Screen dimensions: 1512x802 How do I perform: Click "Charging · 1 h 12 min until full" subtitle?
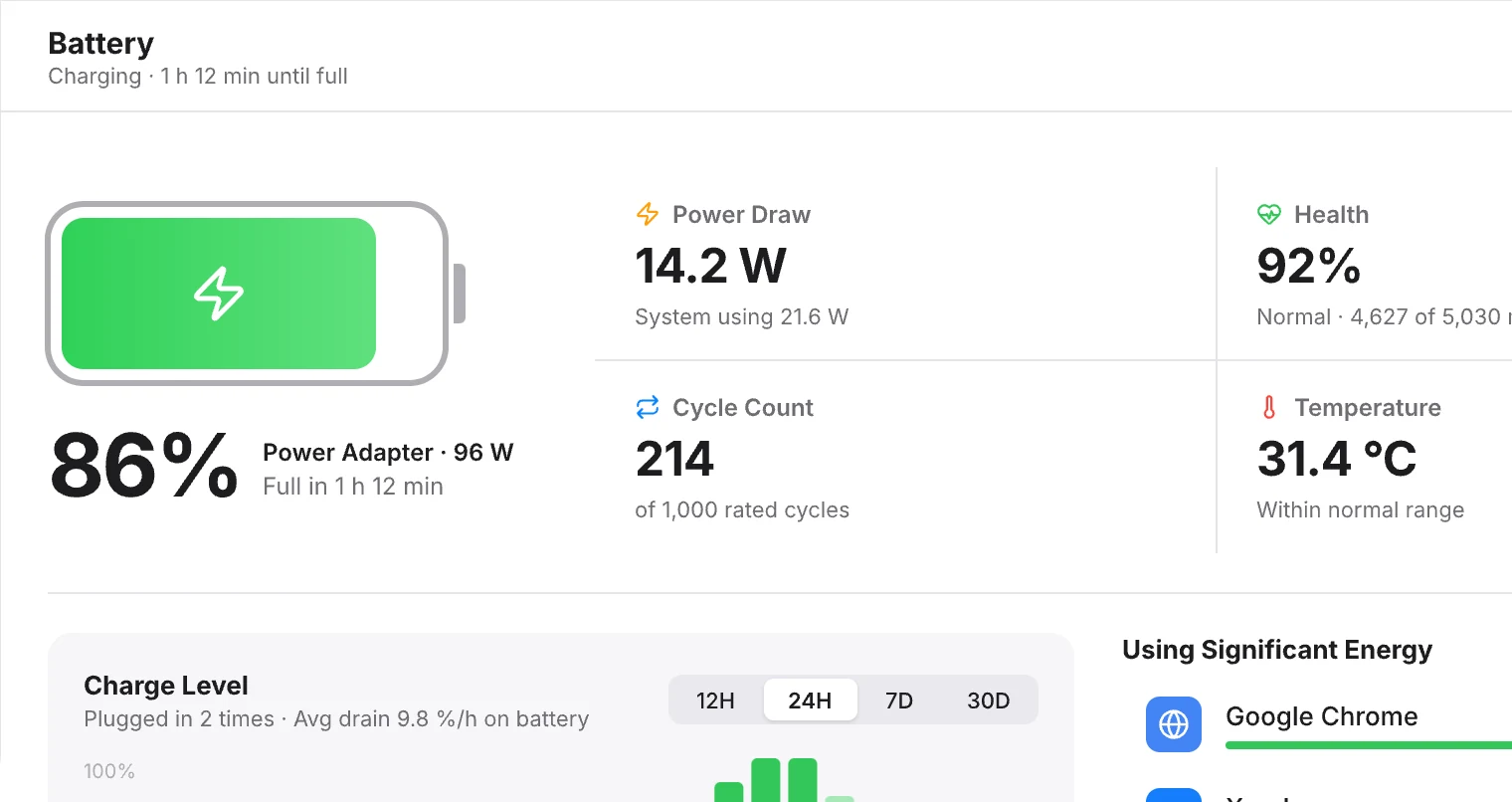[x=198, y=77]
